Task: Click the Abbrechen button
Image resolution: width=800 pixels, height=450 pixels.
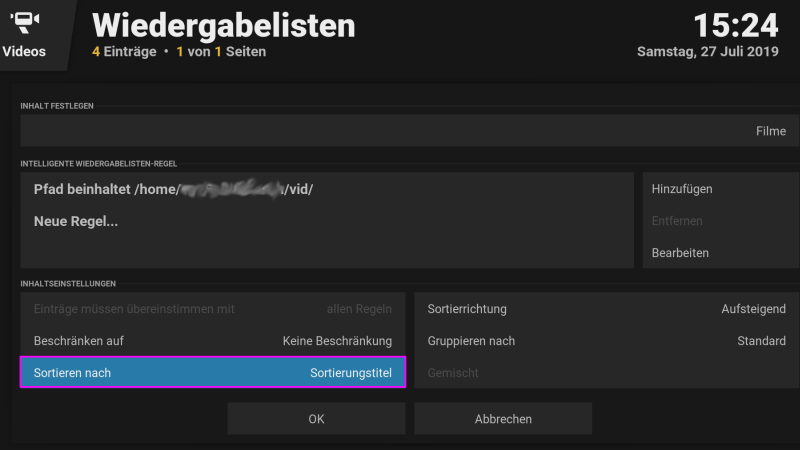Action: tap(503, 419)
